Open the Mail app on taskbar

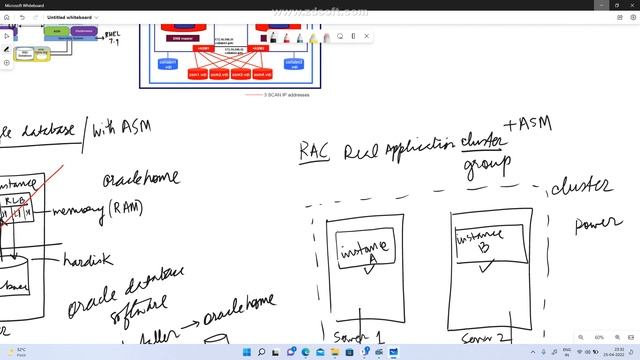320,352
